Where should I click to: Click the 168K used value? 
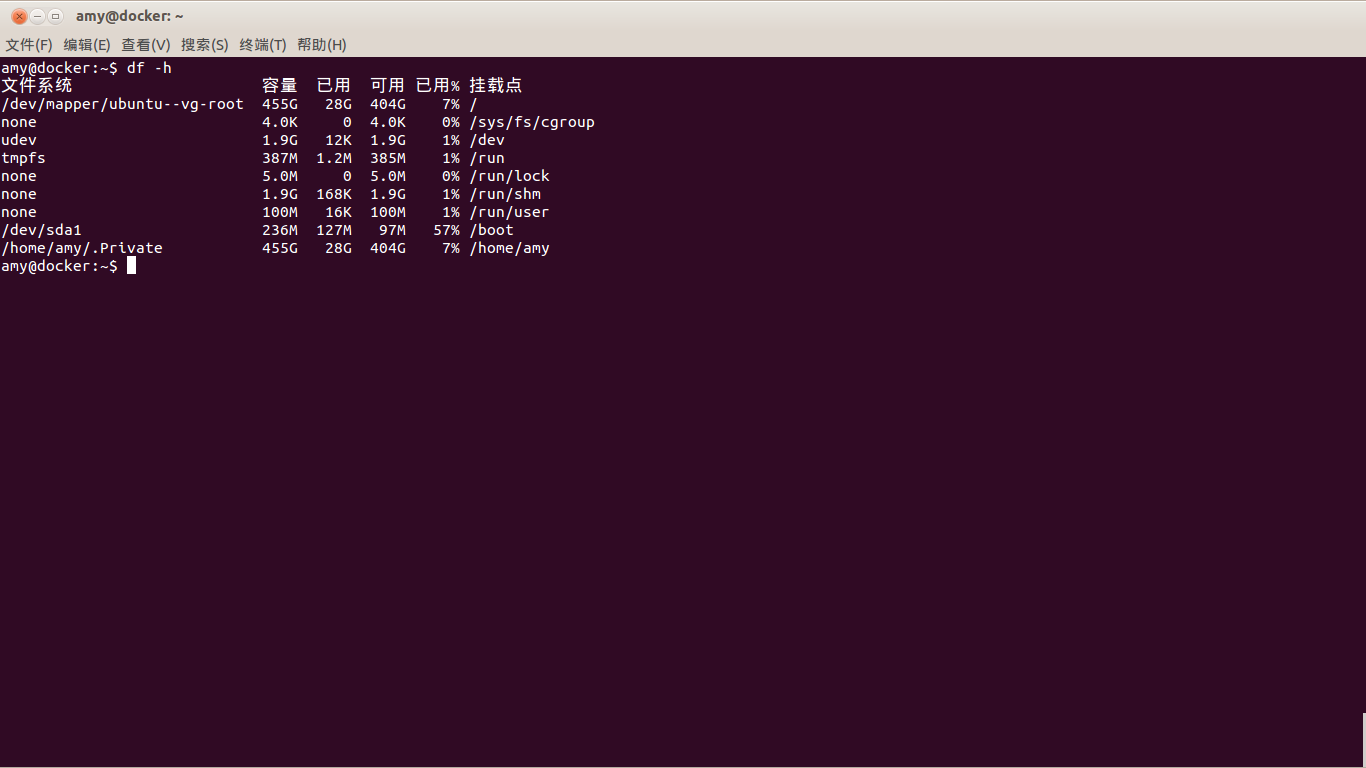tap(334, 194)
